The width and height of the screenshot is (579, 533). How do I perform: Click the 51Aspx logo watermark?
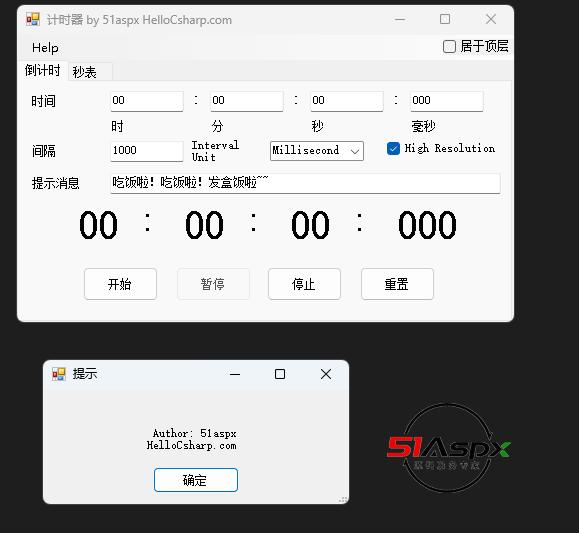coord(448,448)
